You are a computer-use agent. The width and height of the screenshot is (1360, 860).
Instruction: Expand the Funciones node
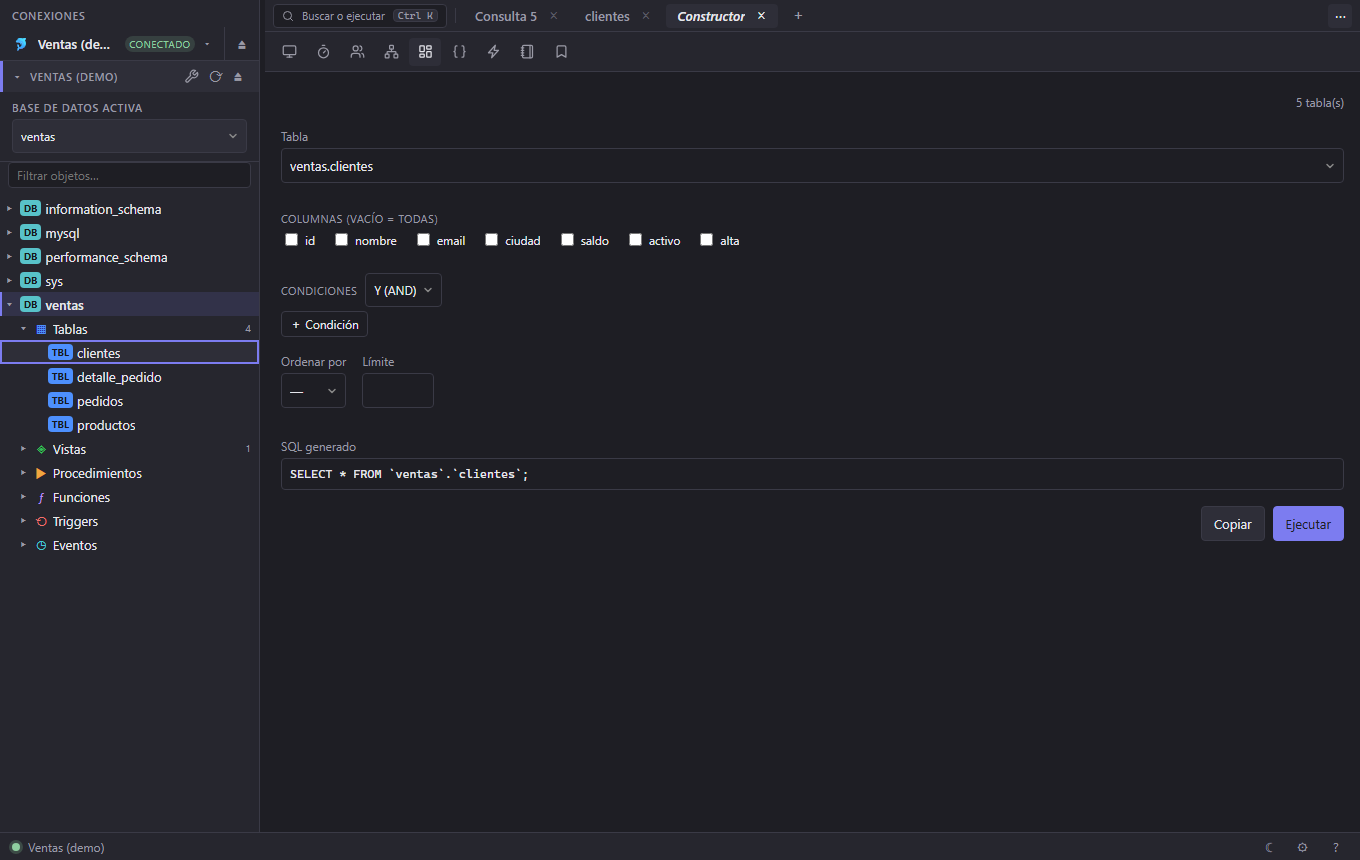pos(24,498)
